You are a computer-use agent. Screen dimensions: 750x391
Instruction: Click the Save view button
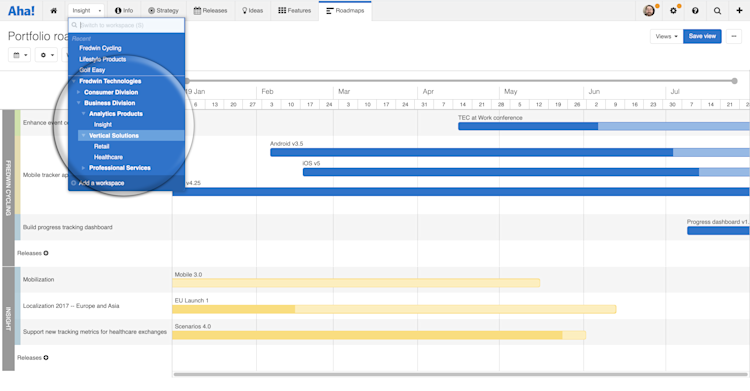702,36
